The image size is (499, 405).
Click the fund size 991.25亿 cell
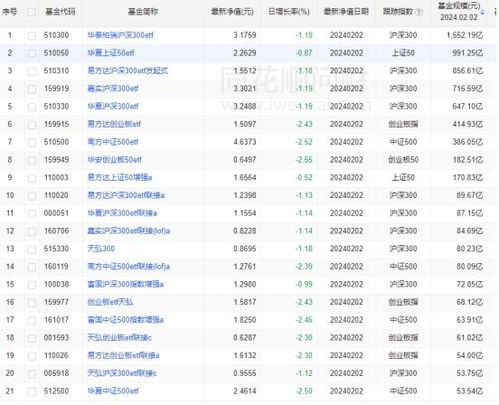(x=467, y=53)
